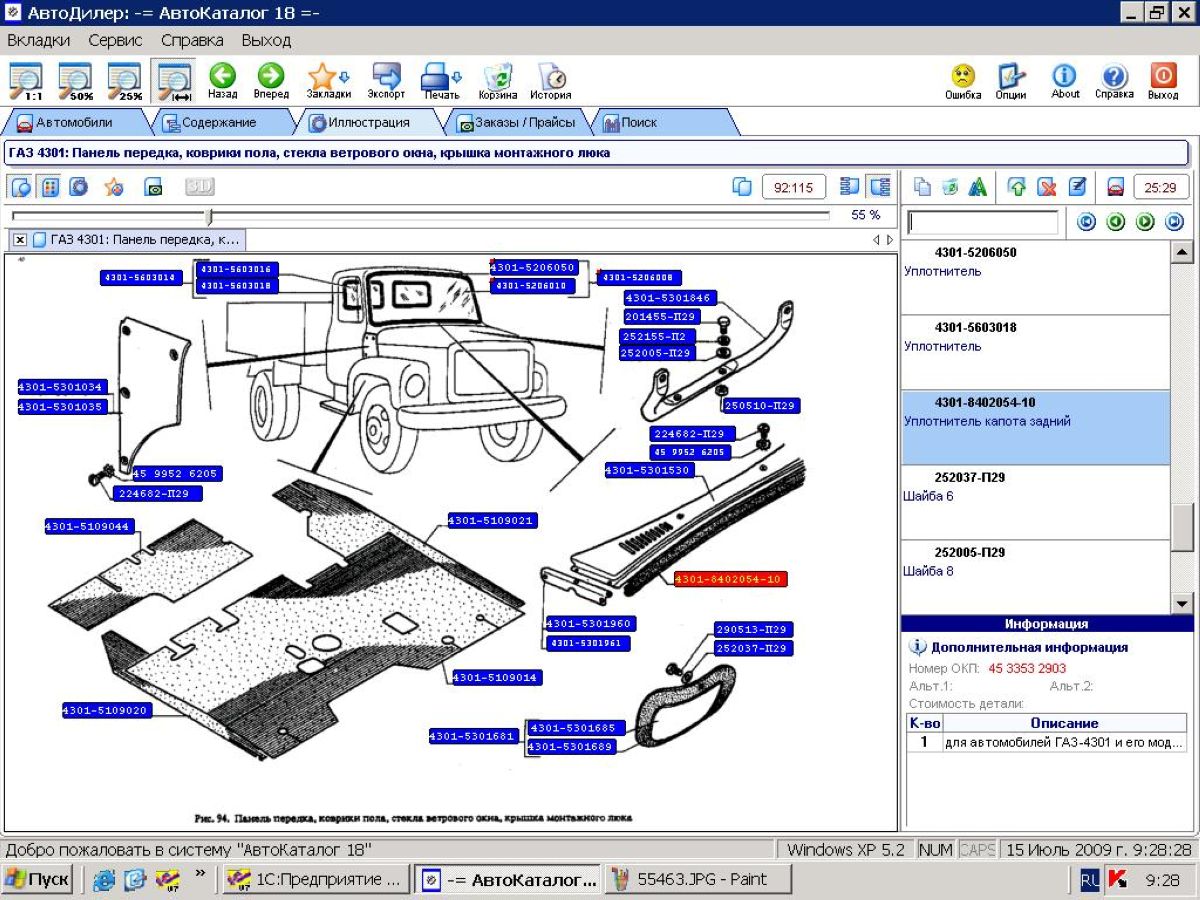1200x900 pixels.
Task: Open the Закладки bookmarks star icon
Action: [328, 80]
